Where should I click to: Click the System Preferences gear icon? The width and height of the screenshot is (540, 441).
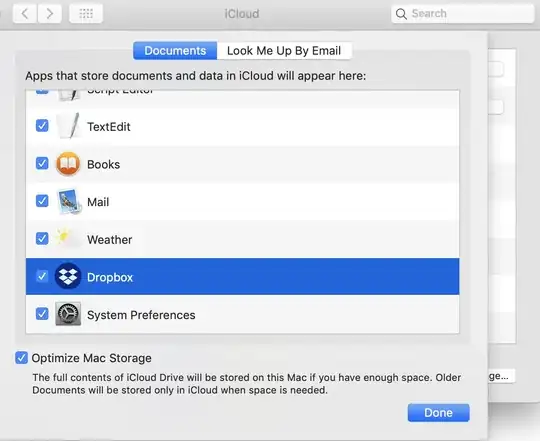[68, 314]
